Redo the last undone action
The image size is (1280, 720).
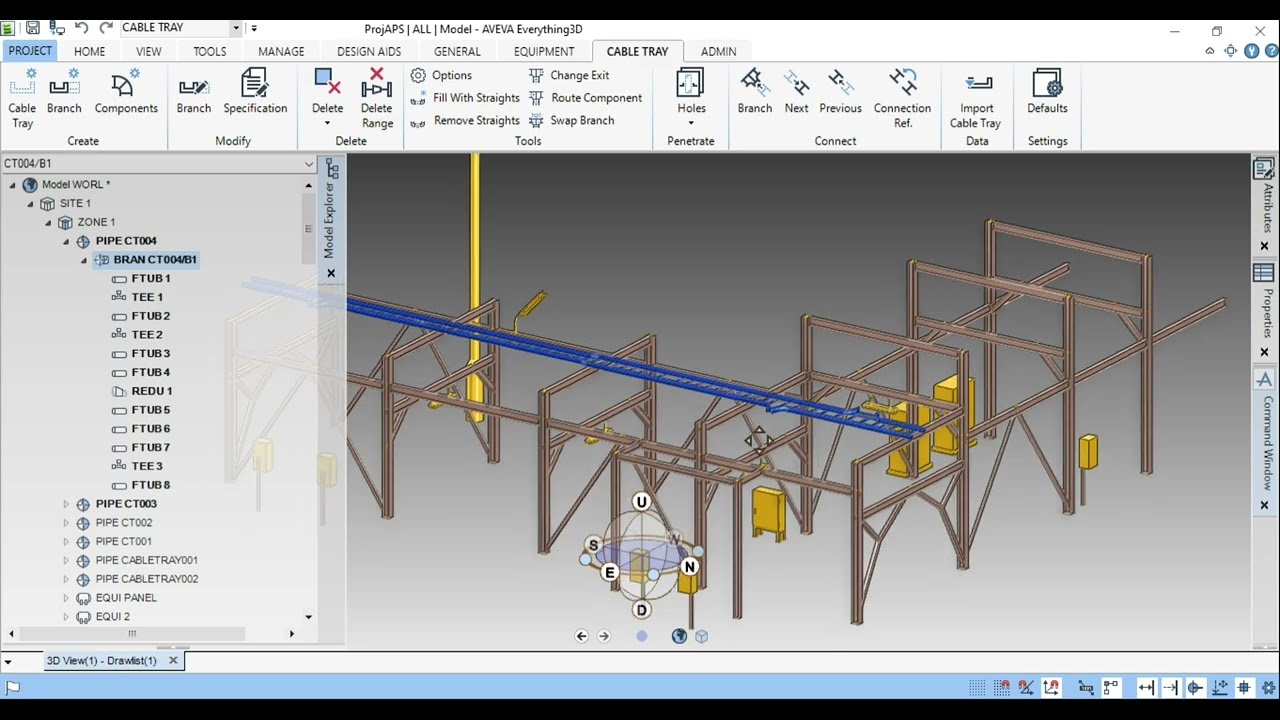click(105, 28)
